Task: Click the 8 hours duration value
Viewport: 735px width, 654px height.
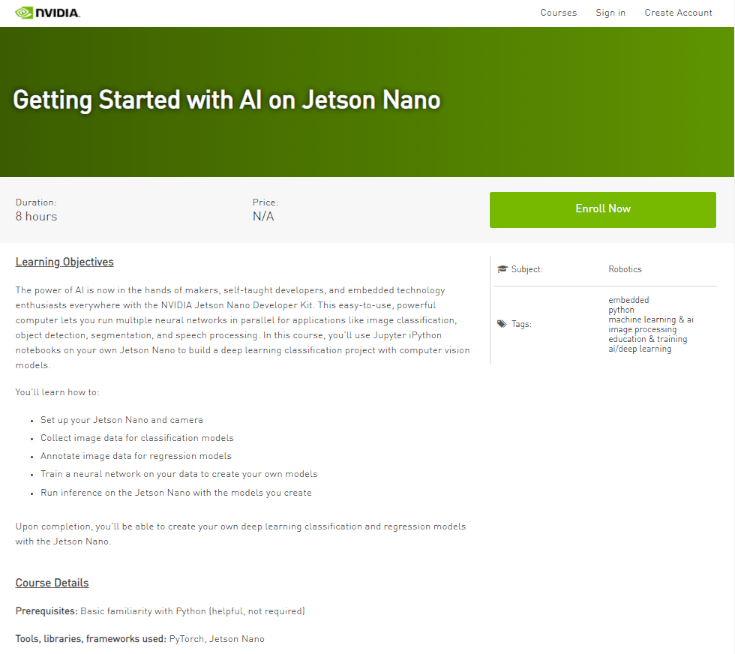Action: click(x=36, y=217)
